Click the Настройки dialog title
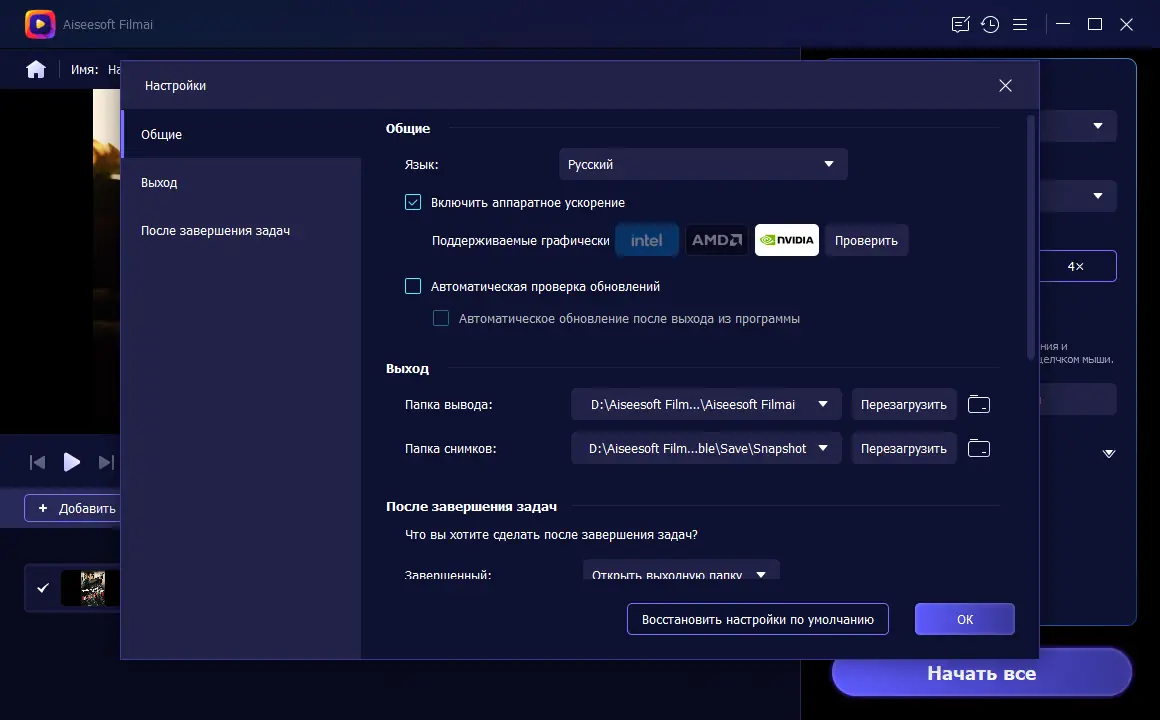The height and width of the screenshot is (720, 1160). click(175, 86)
